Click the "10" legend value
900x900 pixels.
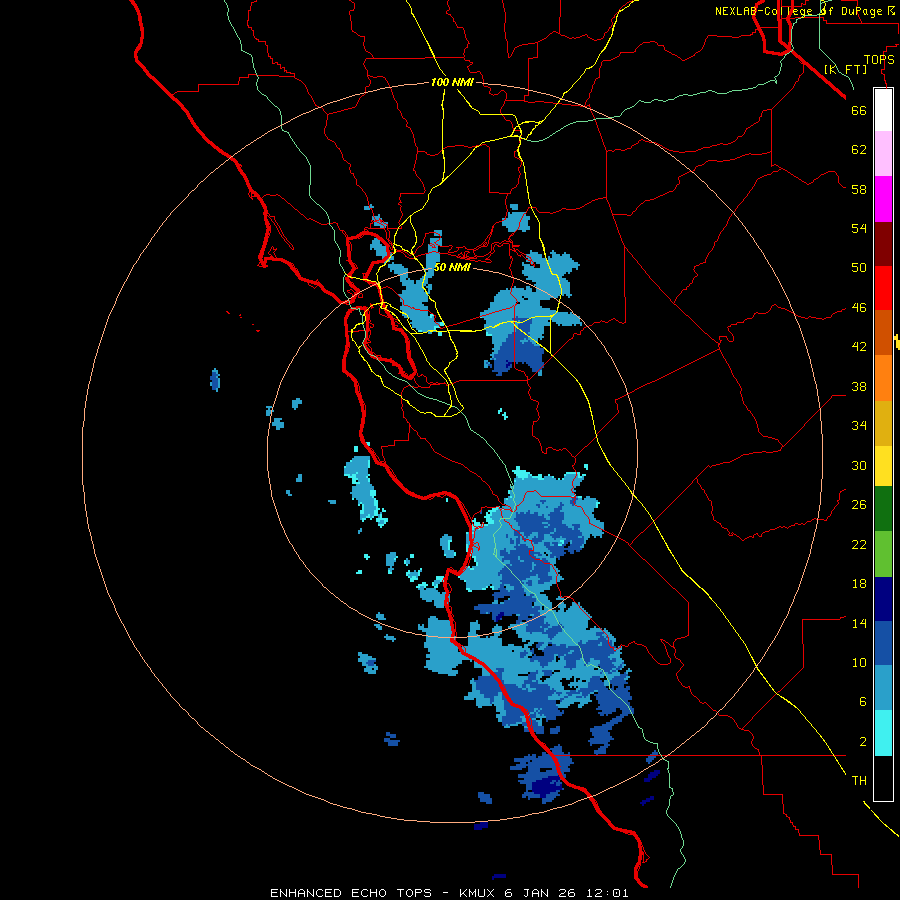(x=859, y=663)
